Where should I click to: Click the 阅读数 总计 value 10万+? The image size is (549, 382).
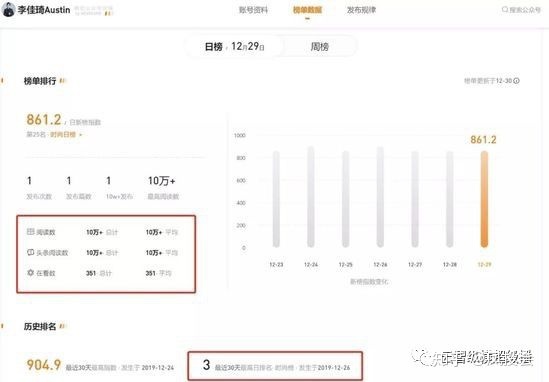pyautogui.click(x=95, y=232)
